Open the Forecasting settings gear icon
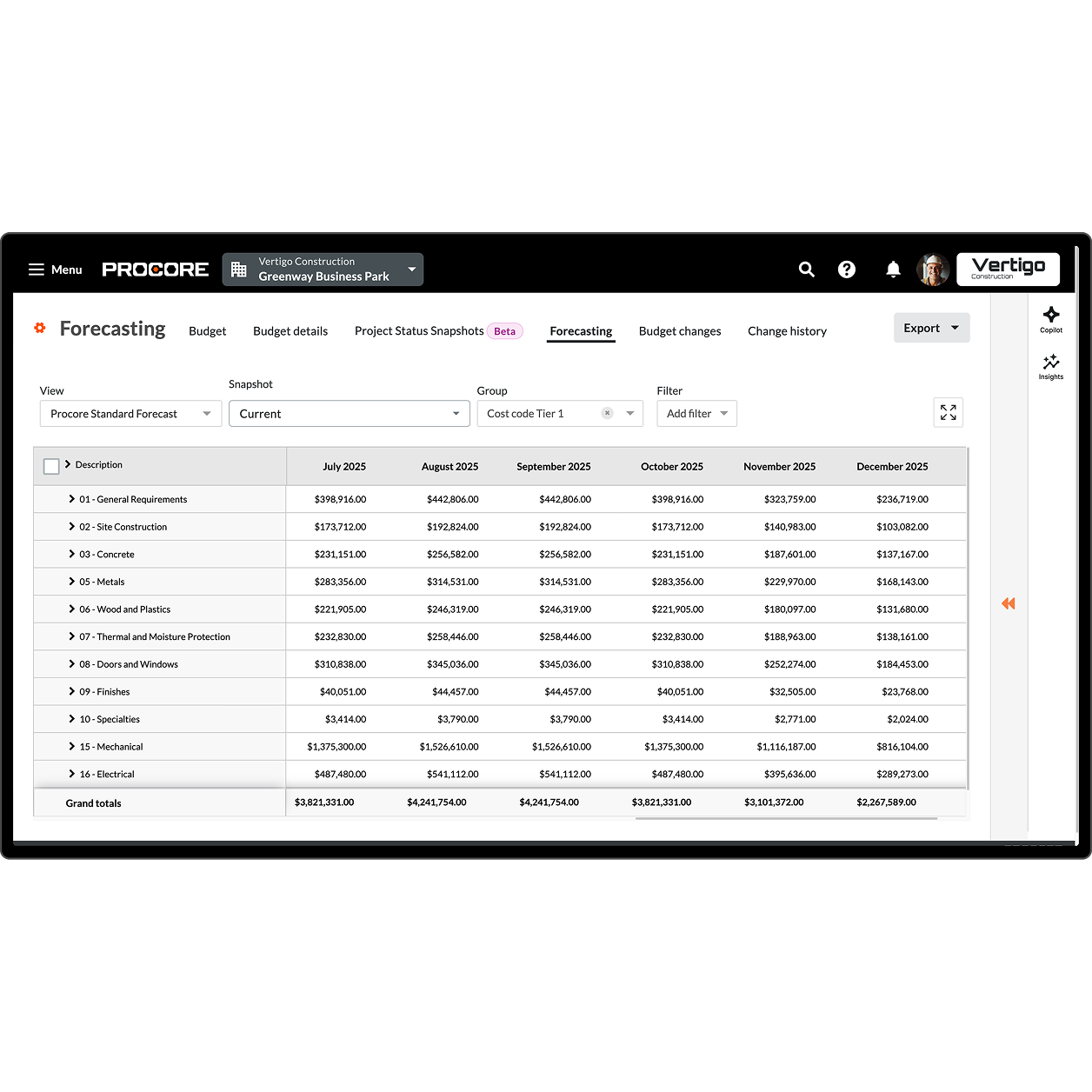Viewport: 1092px width, 1092px height. tap(39, 328)
